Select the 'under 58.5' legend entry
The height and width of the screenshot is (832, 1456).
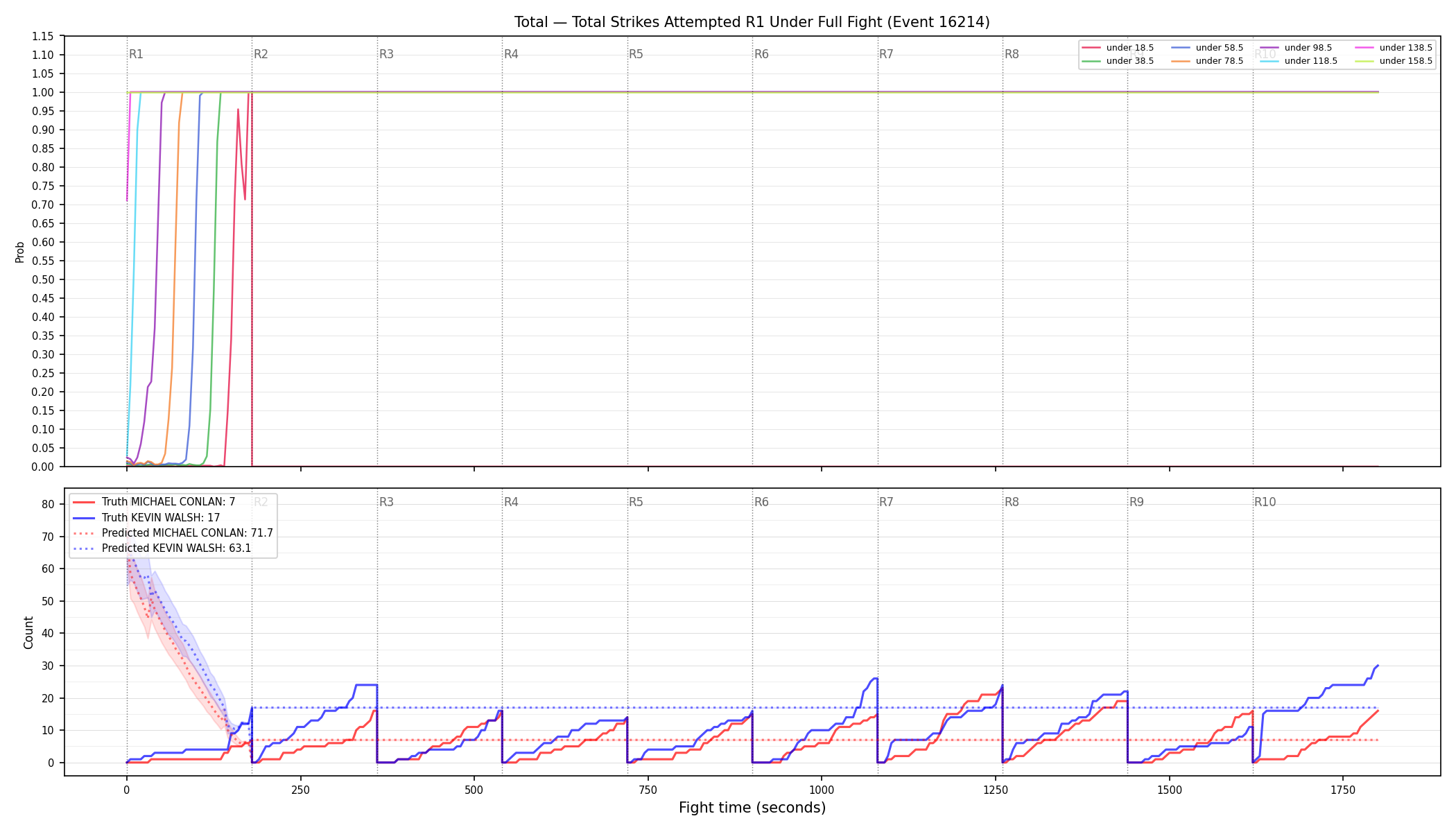[x=1208, y=48]
